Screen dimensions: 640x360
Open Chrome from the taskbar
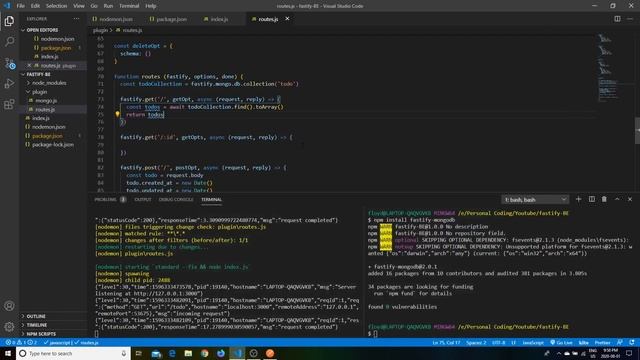[x=204, y=353]
